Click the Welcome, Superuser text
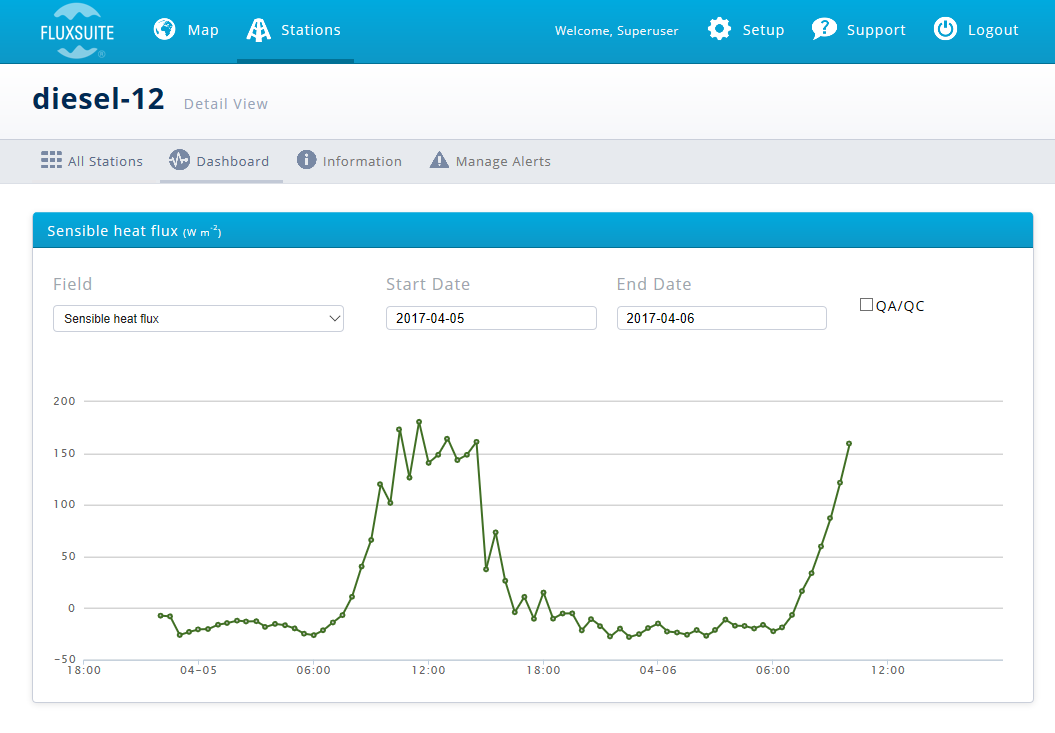This screenshot has width=1055, height=733. 616,31
